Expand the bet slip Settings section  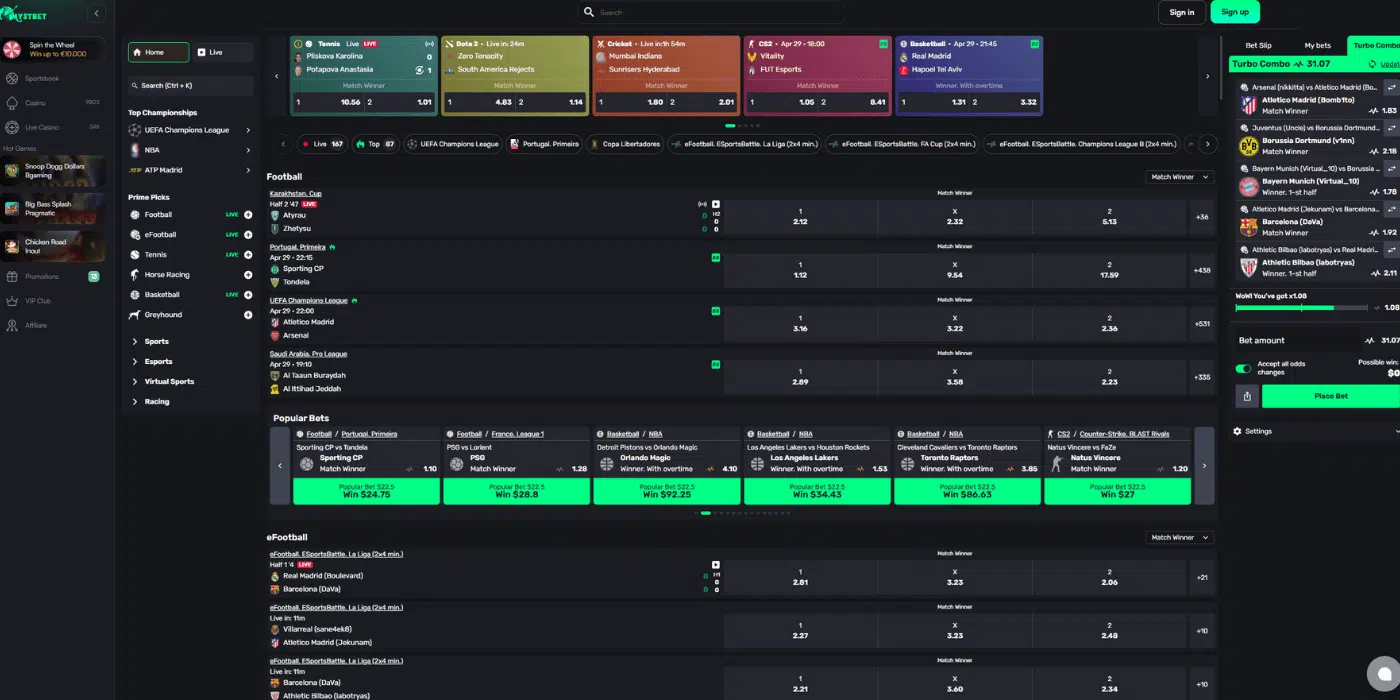(x=1316, y=431)
